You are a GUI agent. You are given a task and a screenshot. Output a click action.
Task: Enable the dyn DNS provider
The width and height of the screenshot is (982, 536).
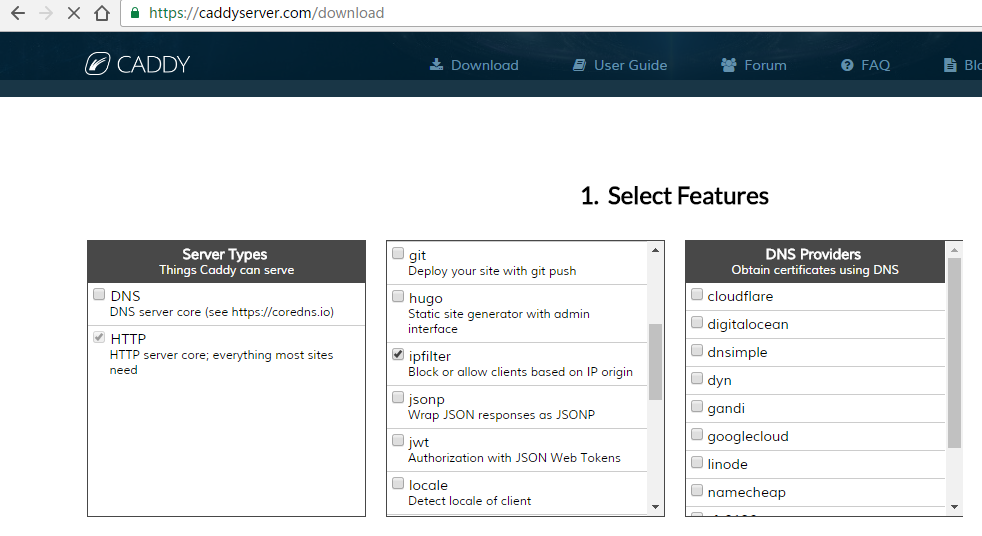(x=696, y=378)
